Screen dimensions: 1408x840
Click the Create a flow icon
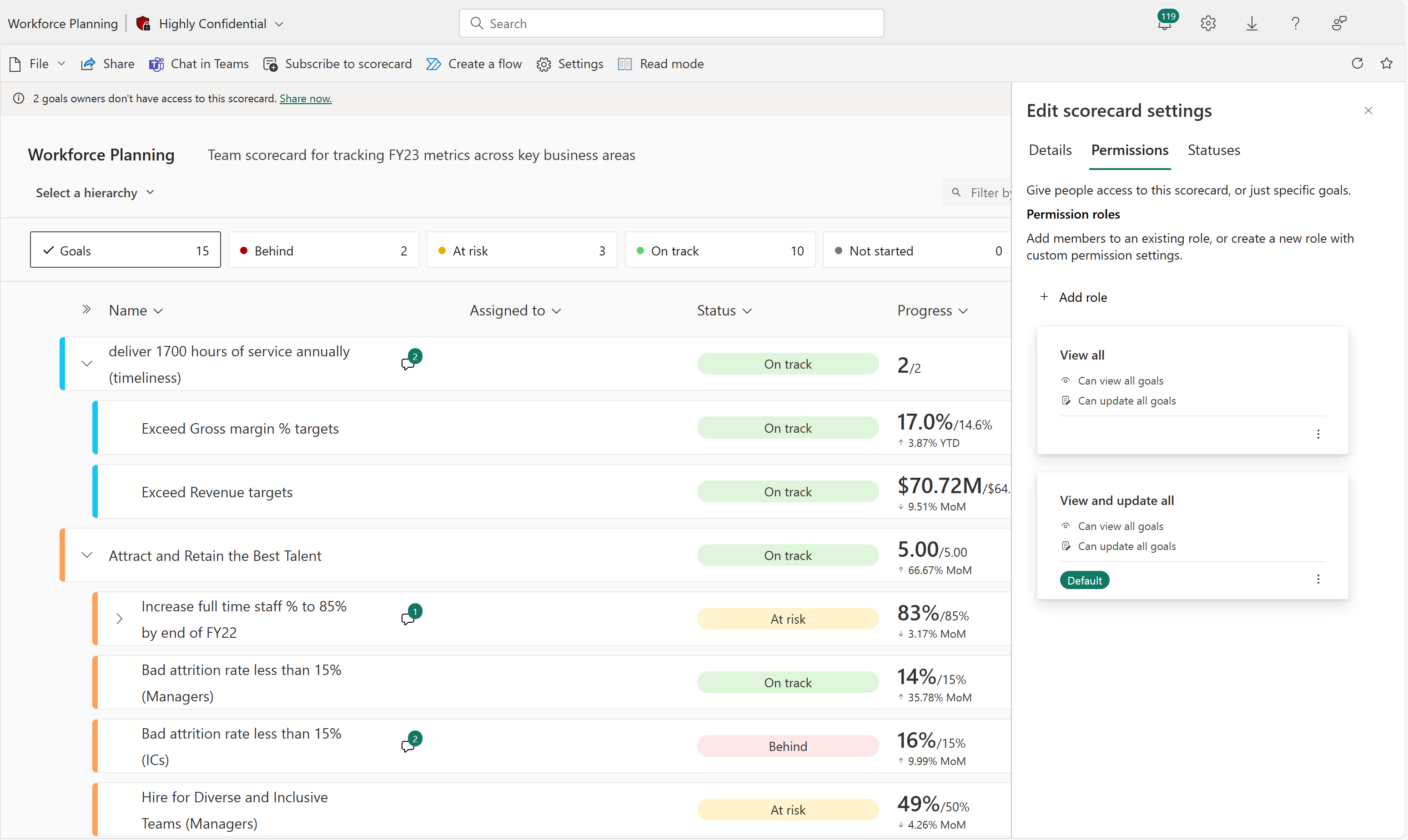pos(432,63)
